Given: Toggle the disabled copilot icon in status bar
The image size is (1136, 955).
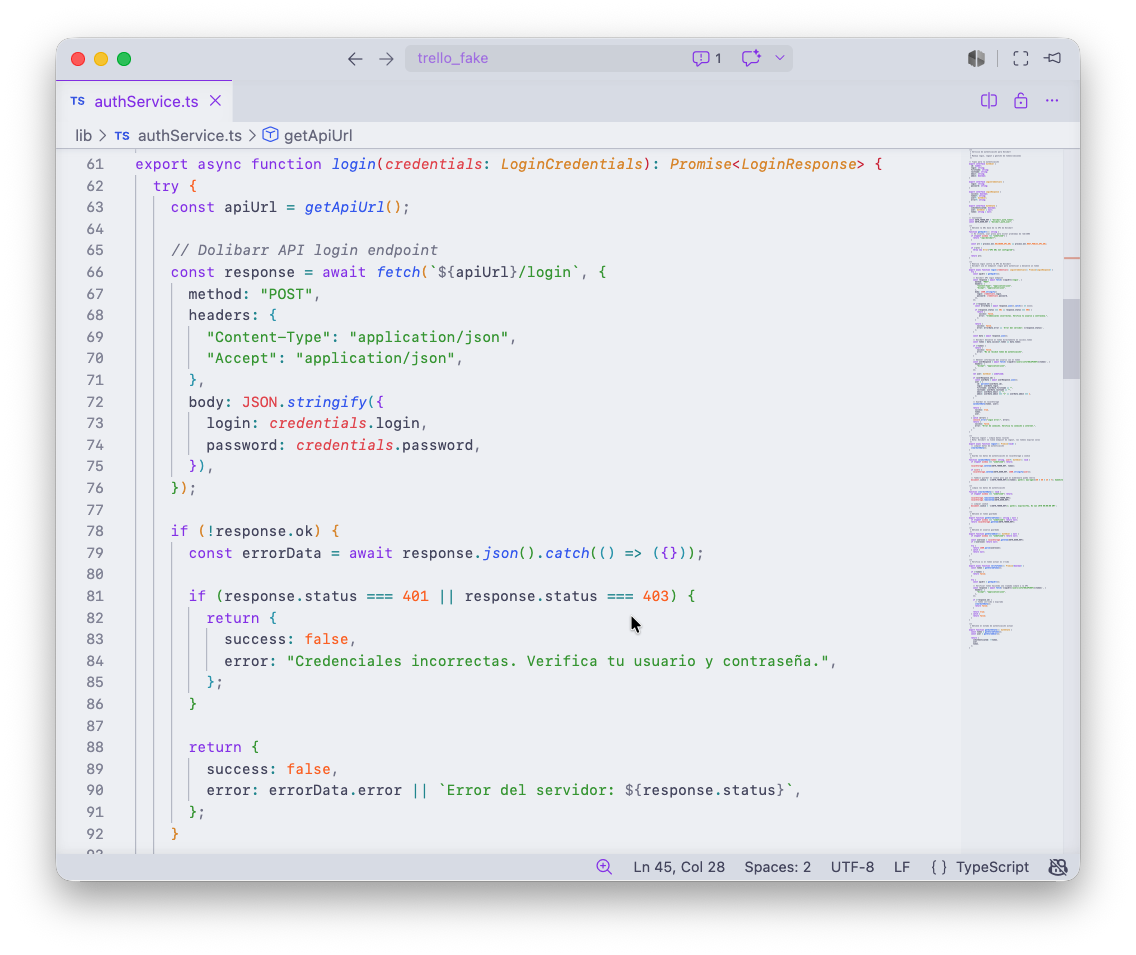Looking at the screenshot, I should tap(1058, 867).
